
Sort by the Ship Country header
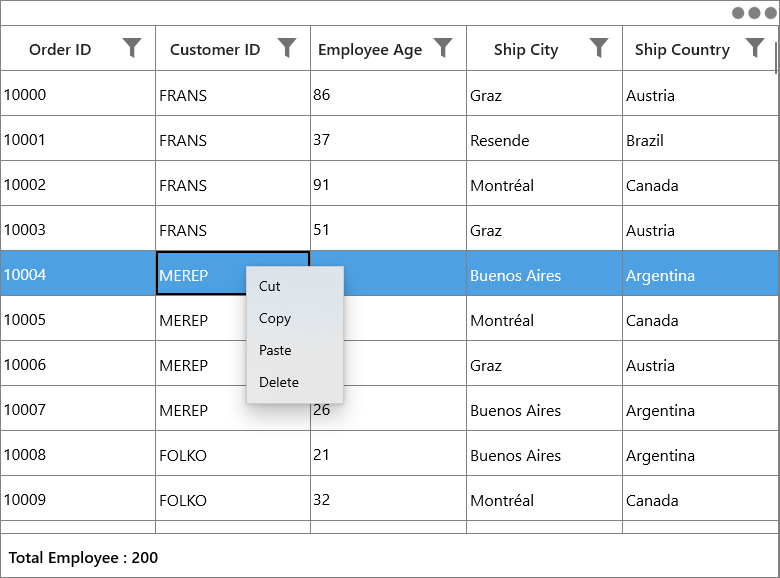[x=682, y=50]
